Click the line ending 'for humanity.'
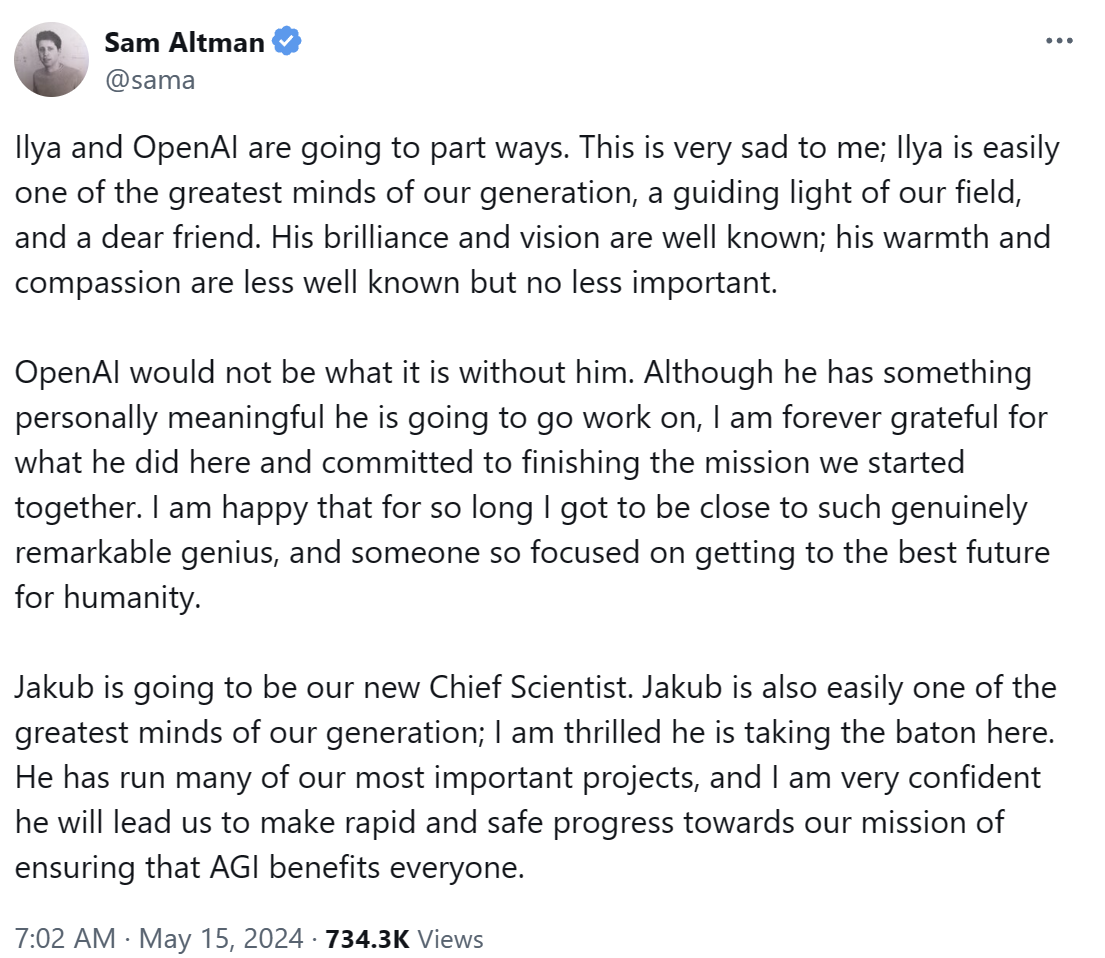The width and height of the screenshot is (1105, 958). (108, 598)
